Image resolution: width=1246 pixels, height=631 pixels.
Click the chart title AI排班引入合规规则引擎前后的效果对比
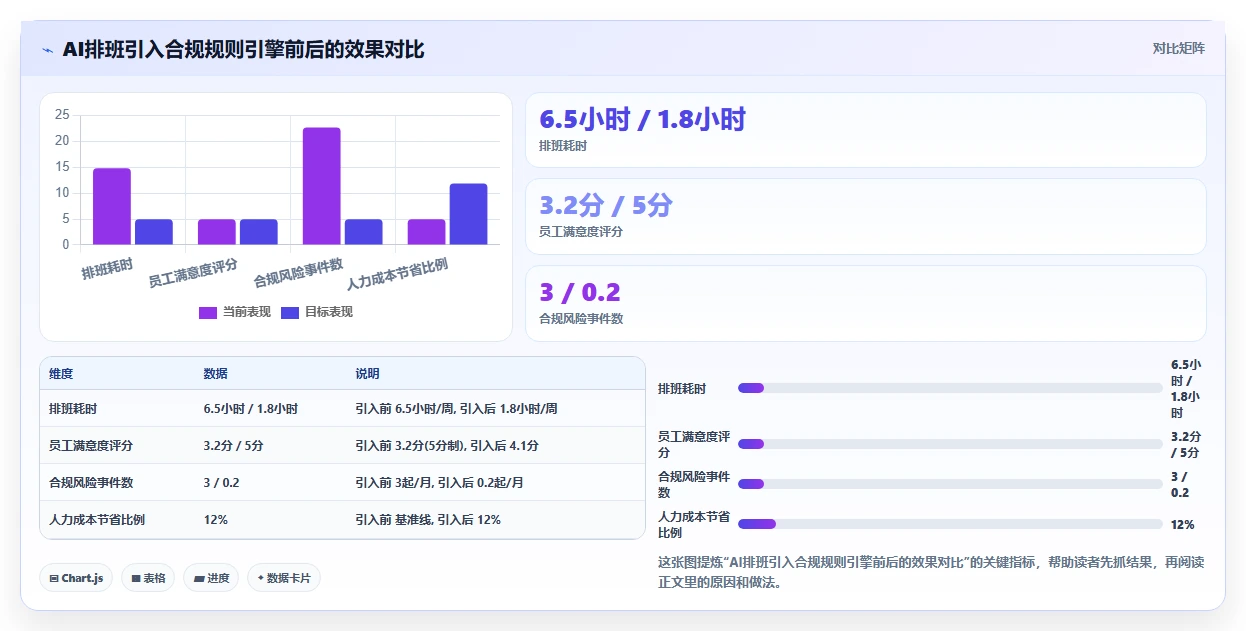pyautogui.click(x=243, y=50)
